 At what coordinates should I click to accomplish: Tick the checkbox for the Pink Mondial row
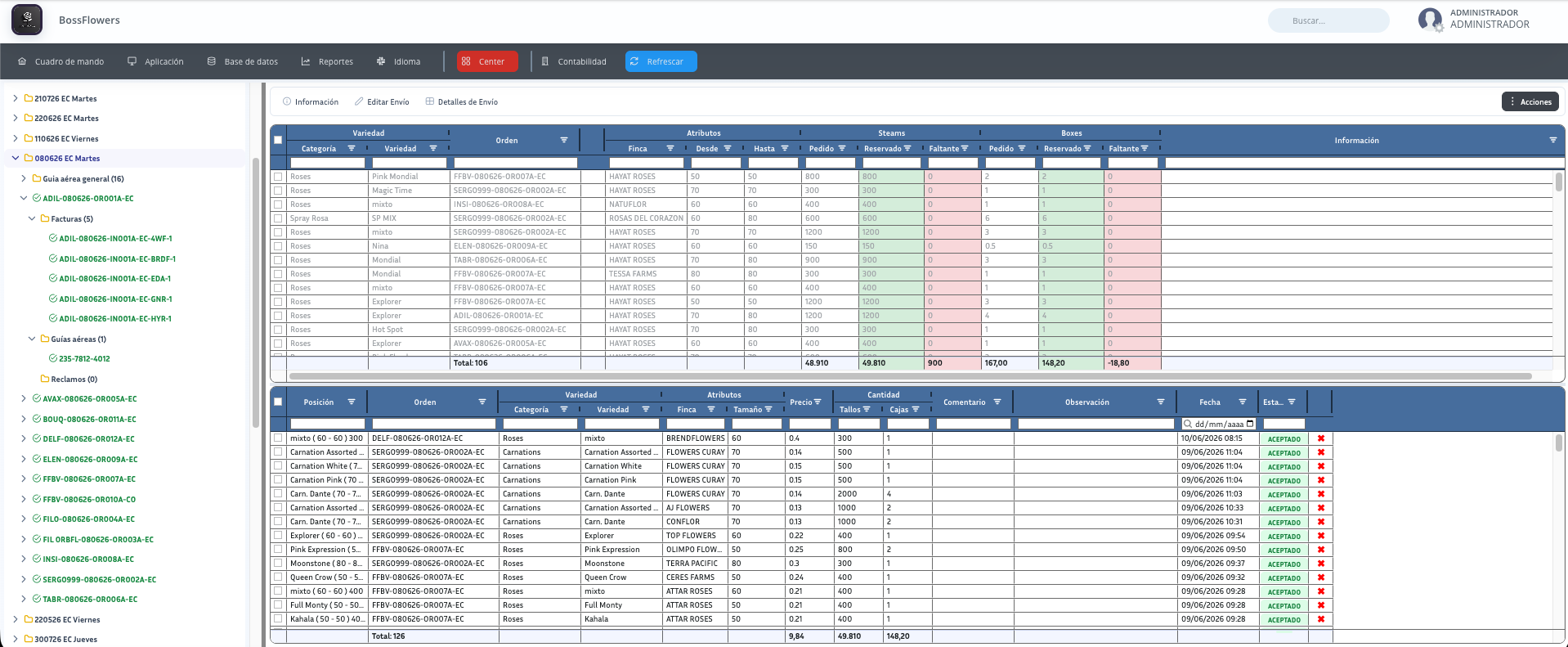coord(278,177)
